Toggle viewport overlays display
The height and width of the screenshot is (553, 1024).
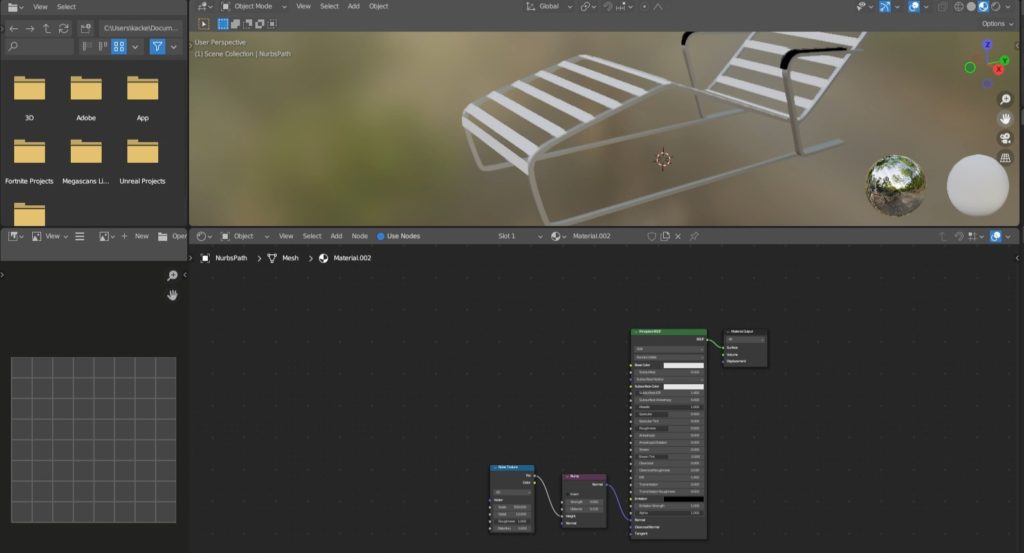tap(914, 6)
